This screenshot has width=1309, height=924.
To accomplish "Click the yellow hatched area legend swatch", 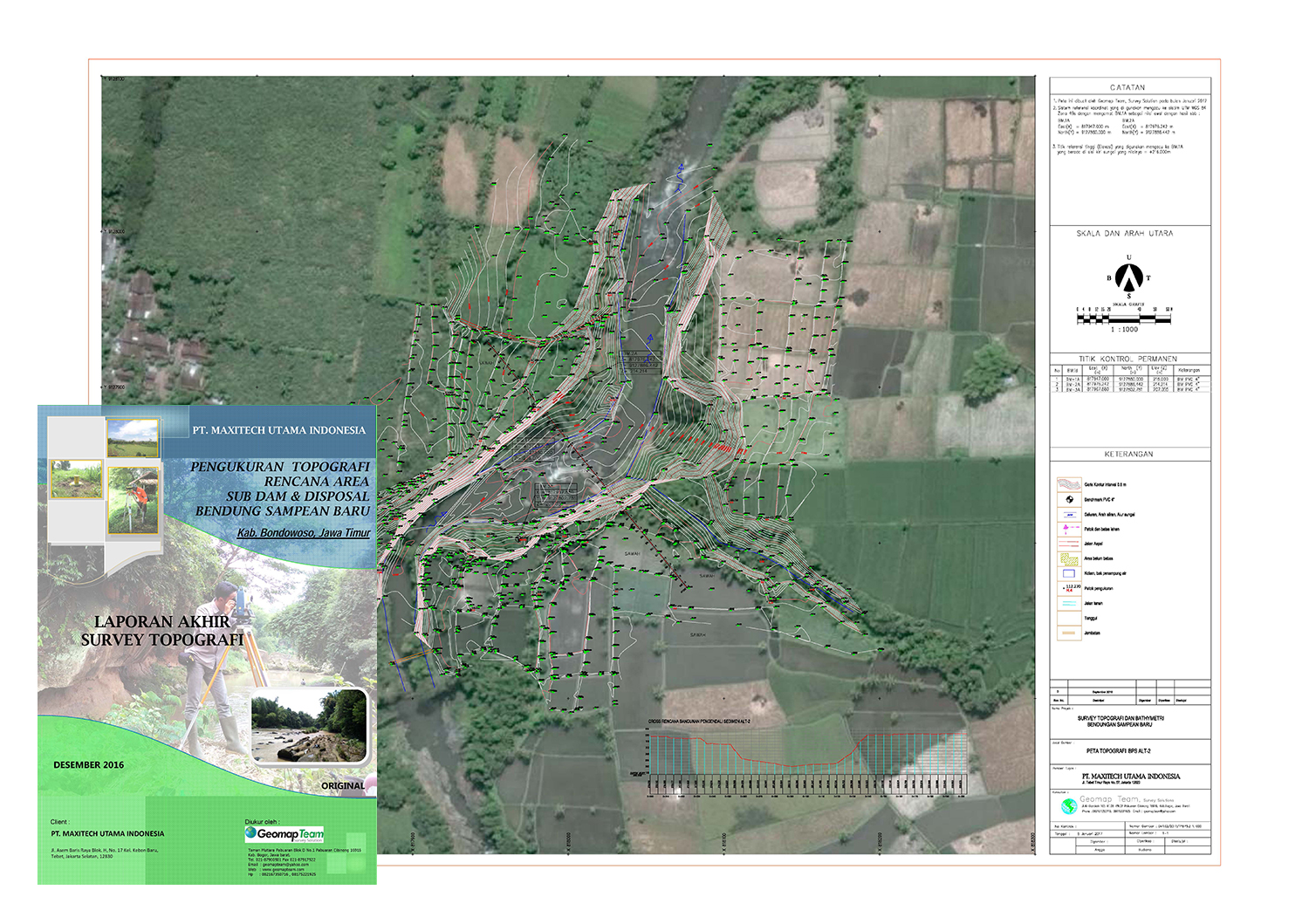I will [1069, 558].
